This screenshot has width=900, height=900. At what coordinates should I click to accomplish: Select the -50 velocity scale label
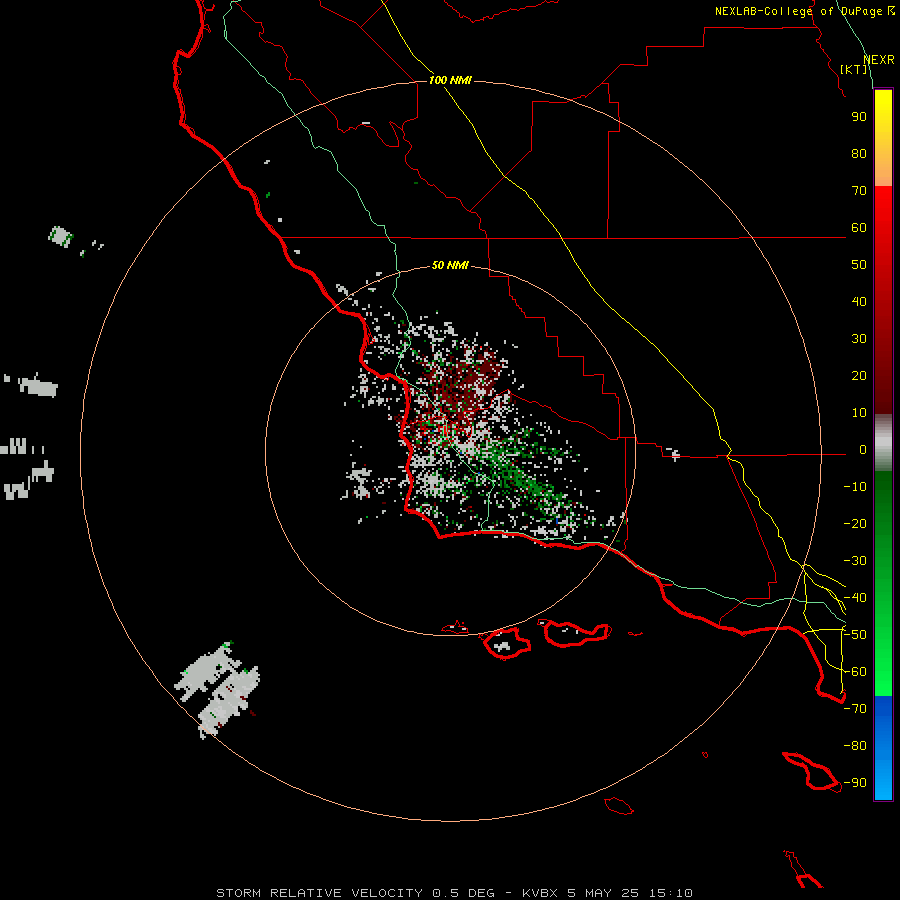(855, 635)
